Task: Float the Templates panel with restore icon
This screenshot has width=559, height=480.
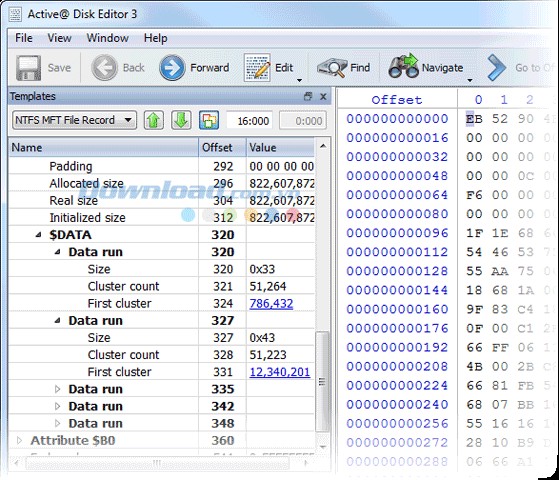Action: click(x=308, y=96)
